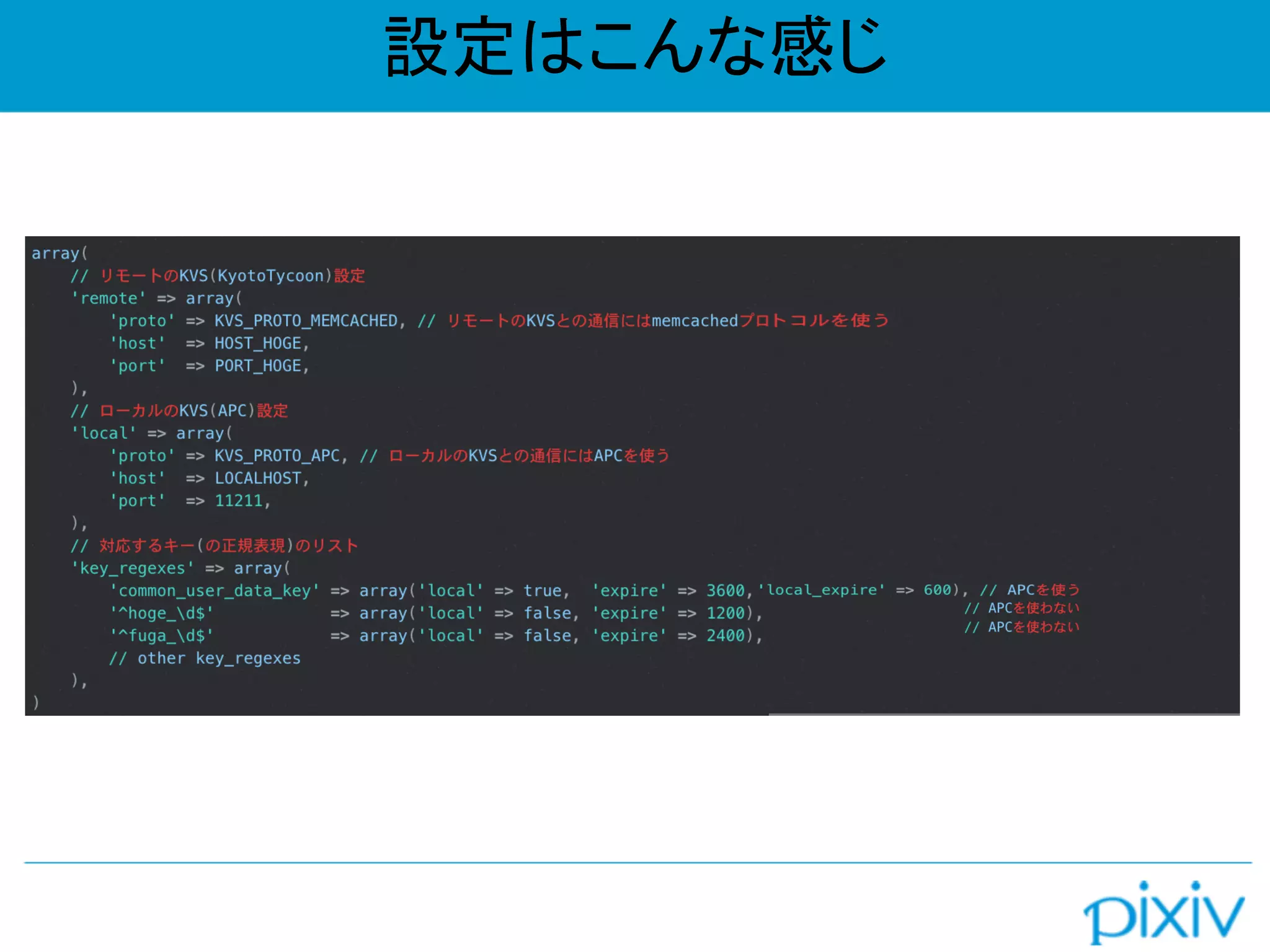Click the 'proto' key in the remote block
The image size is (1270, 952).
click(143, 321)
